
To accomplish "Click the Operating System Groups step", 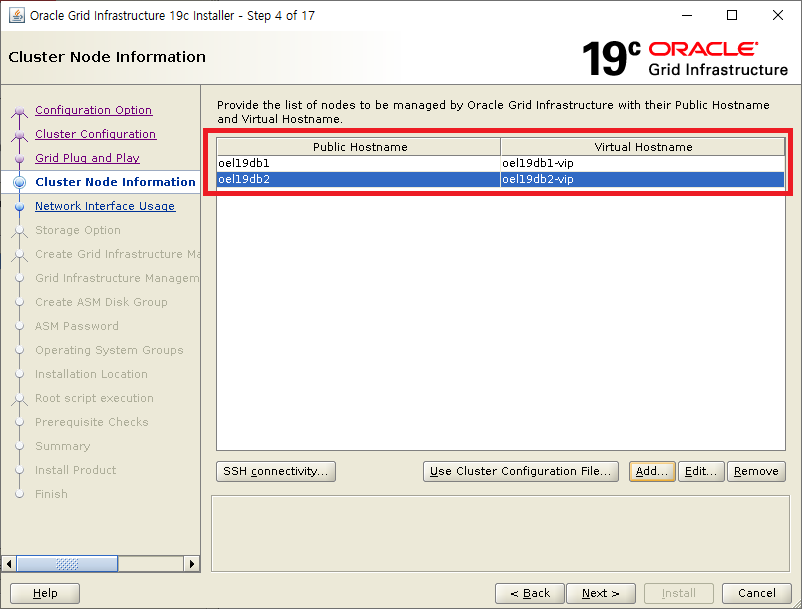I will click(109, 350).
